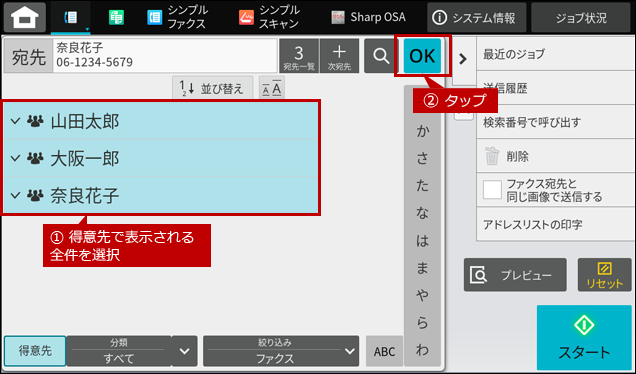Viewport: 636px width, 374px height.
Task: Select アドレスリストの印字
Action: click(555, 224)
